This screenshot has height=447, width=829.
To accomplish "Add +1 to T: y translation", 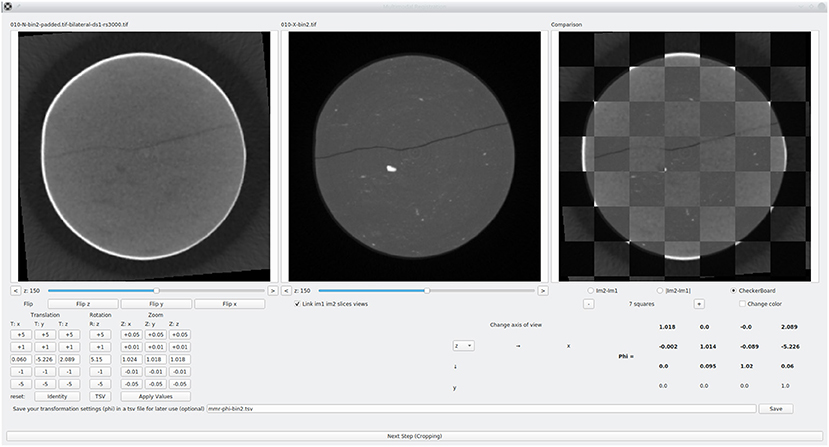I will 45,347.
